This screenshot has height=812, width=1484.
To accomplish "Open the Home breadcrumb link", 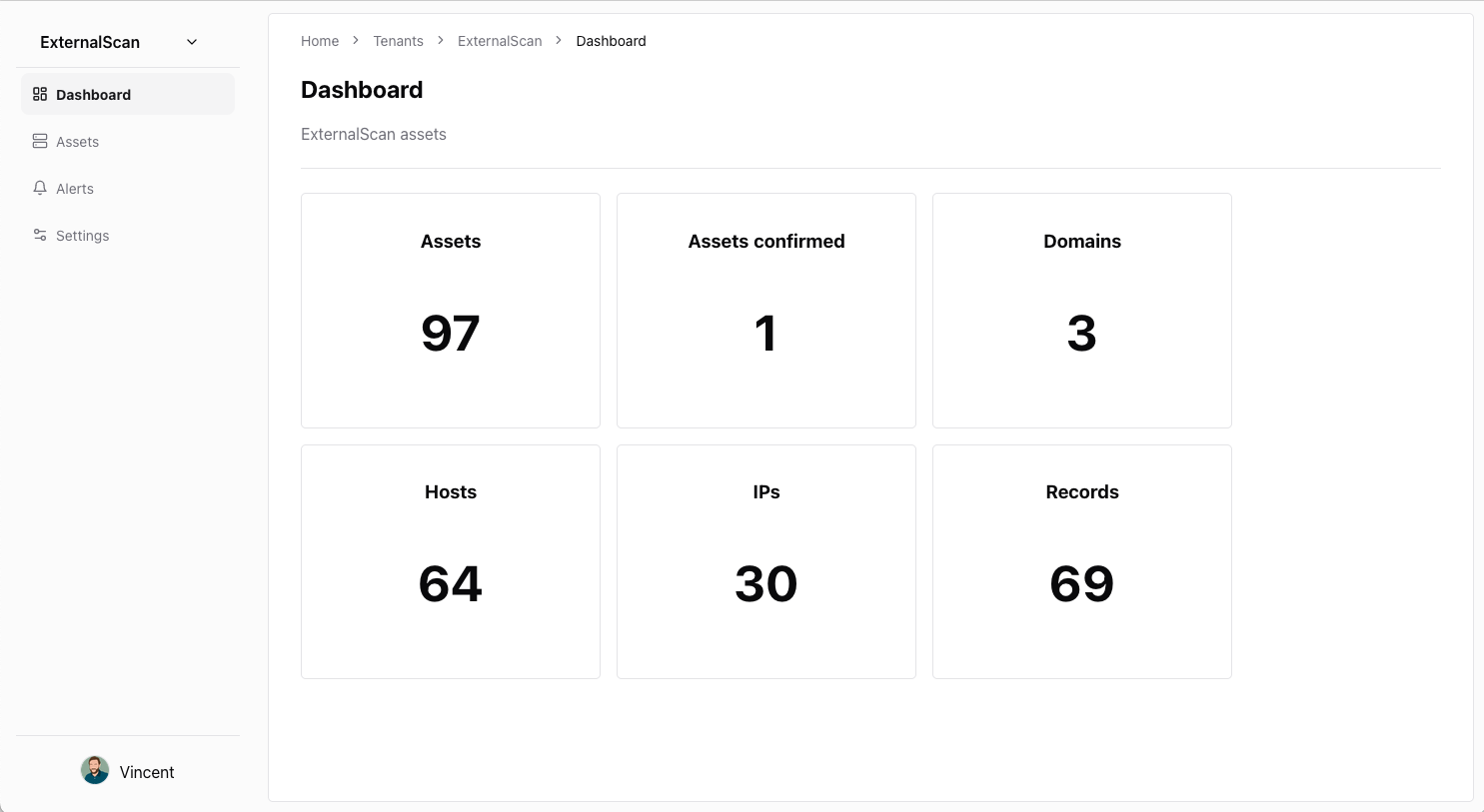I will [x=320, y=41].
